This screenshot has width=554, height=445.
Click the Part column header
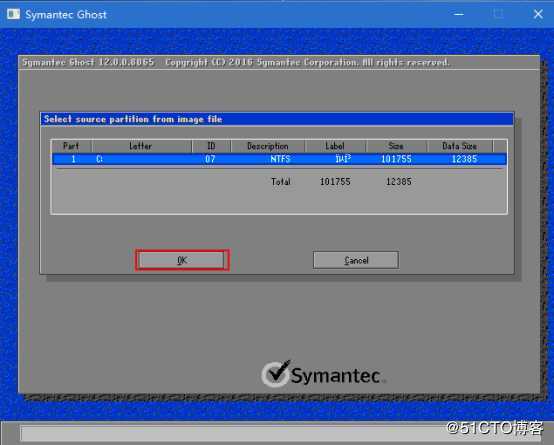pos(71,146)
